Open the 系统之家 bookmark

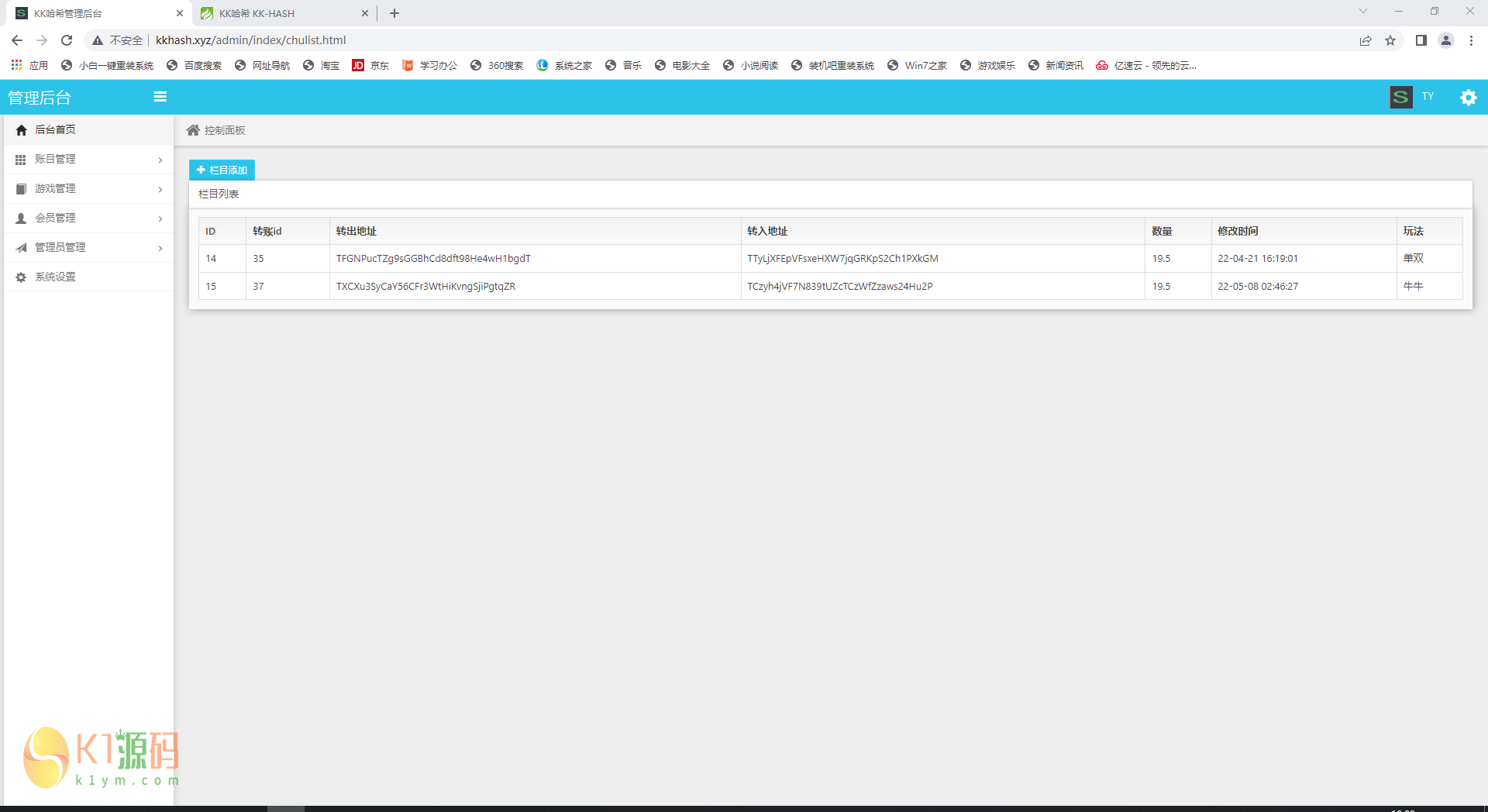click(x=564, y=65)
